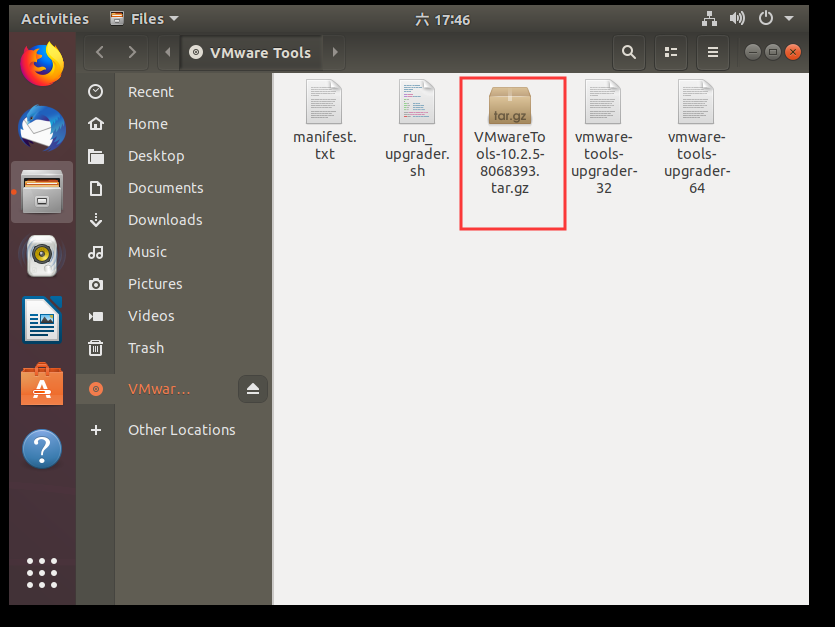Click the Music note icon in sidebar
This screenshot has width=835, height=627.
(x=96, y=252)
